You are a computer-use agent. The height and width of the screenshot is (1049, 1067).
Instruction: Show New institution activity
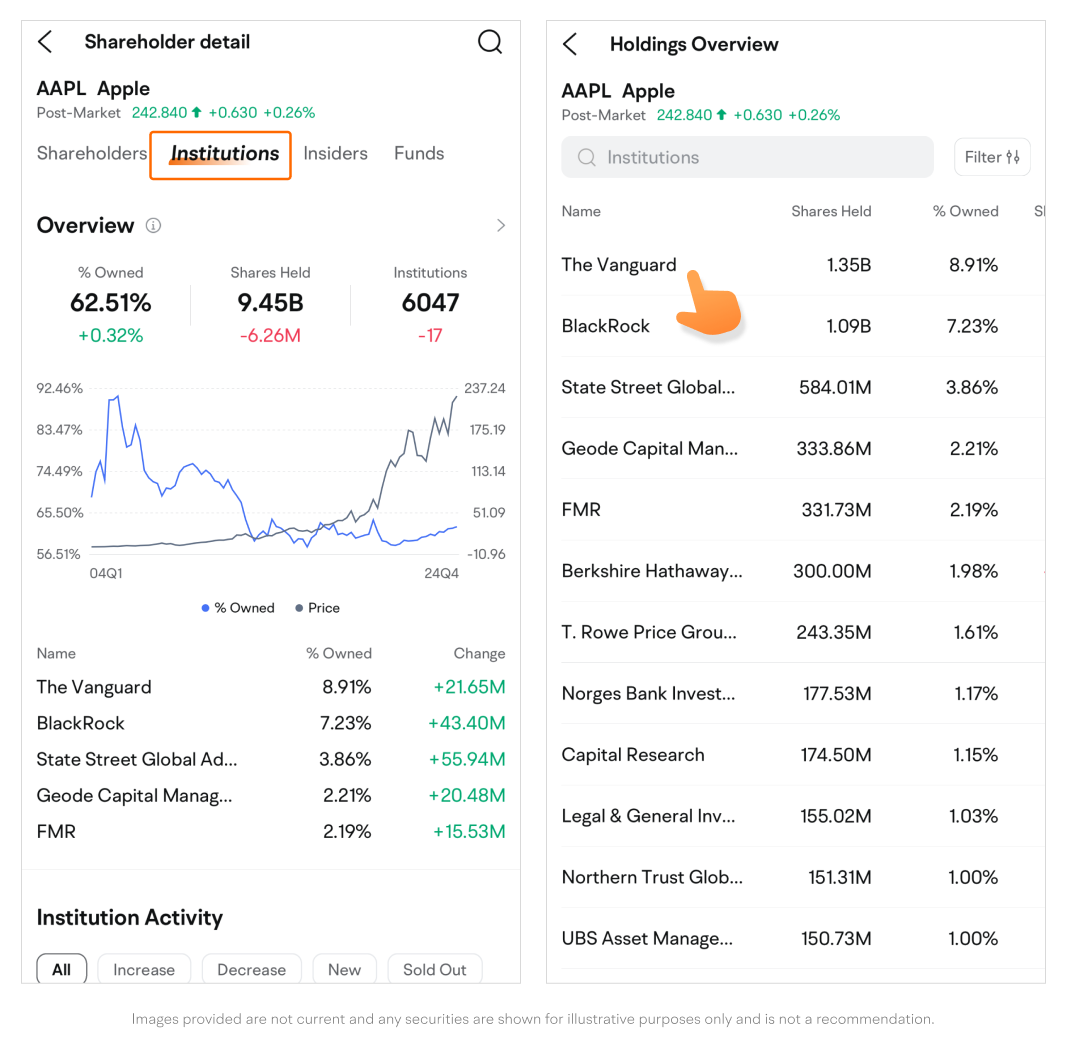click(344, 969)
